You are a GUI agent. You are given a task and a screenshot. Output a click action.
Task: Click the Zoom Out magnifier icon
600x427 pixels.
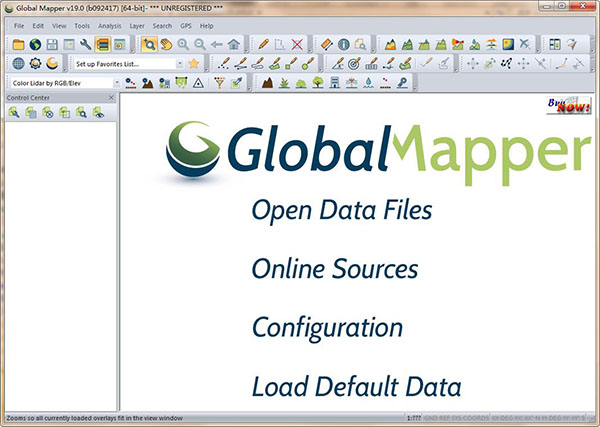(200, 45)
